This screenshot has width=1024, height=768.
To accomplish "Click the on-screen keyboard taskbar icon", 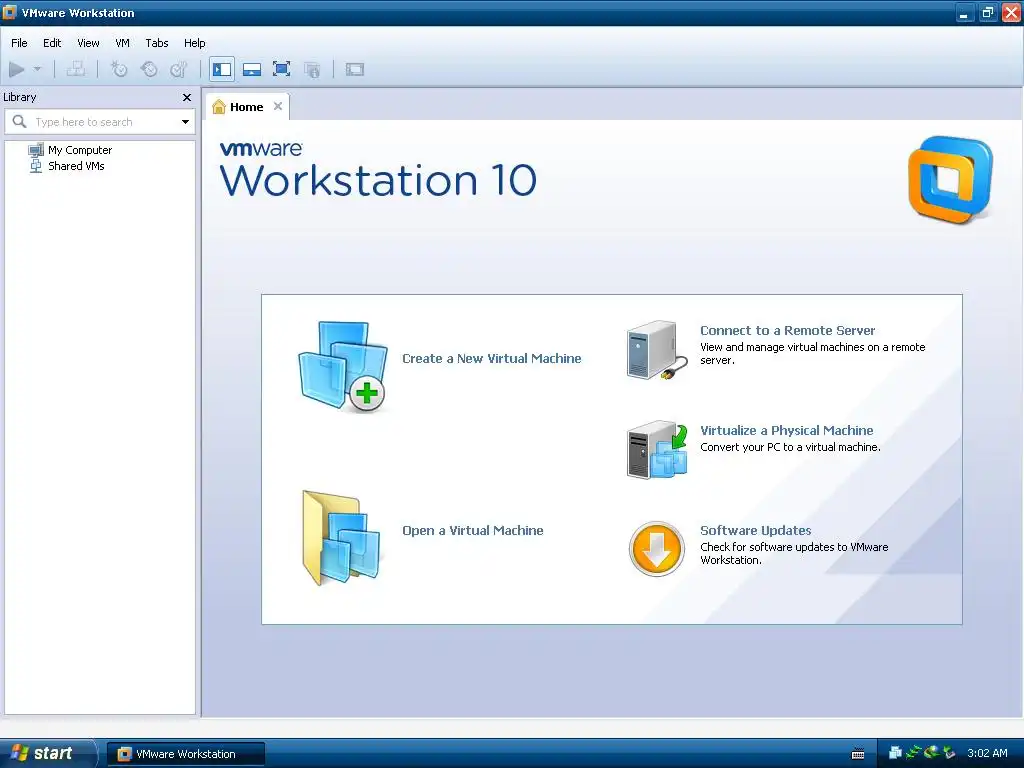I will tap(858, 754).
